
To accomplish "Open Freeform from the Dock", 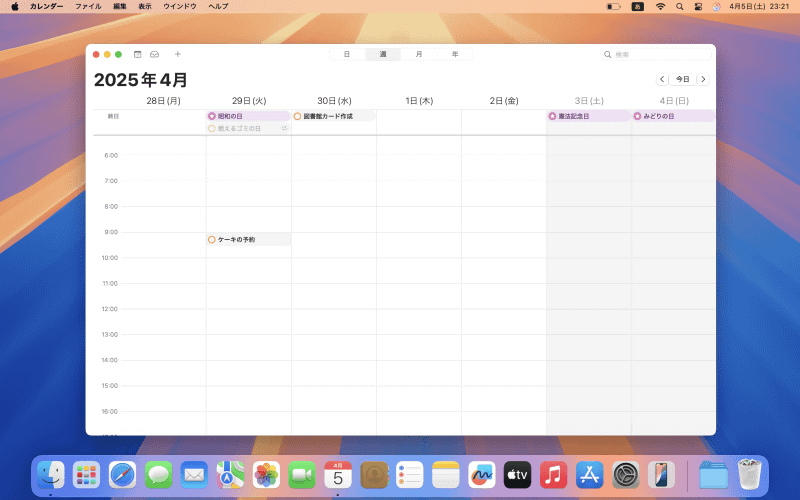I will [482, 475].
